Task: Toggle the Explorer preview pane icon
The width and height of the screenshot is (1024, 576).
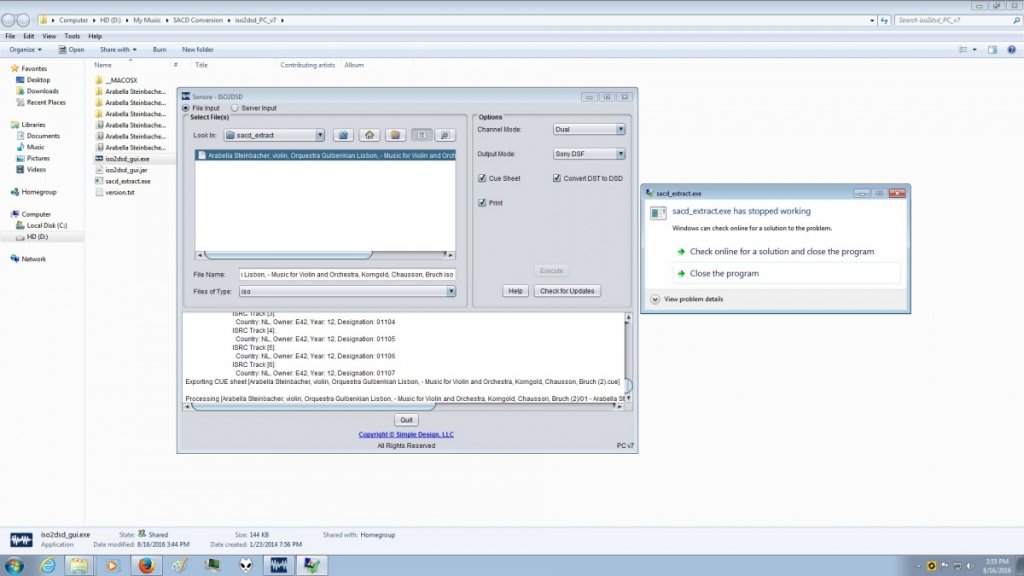Action: pos(993,50)
